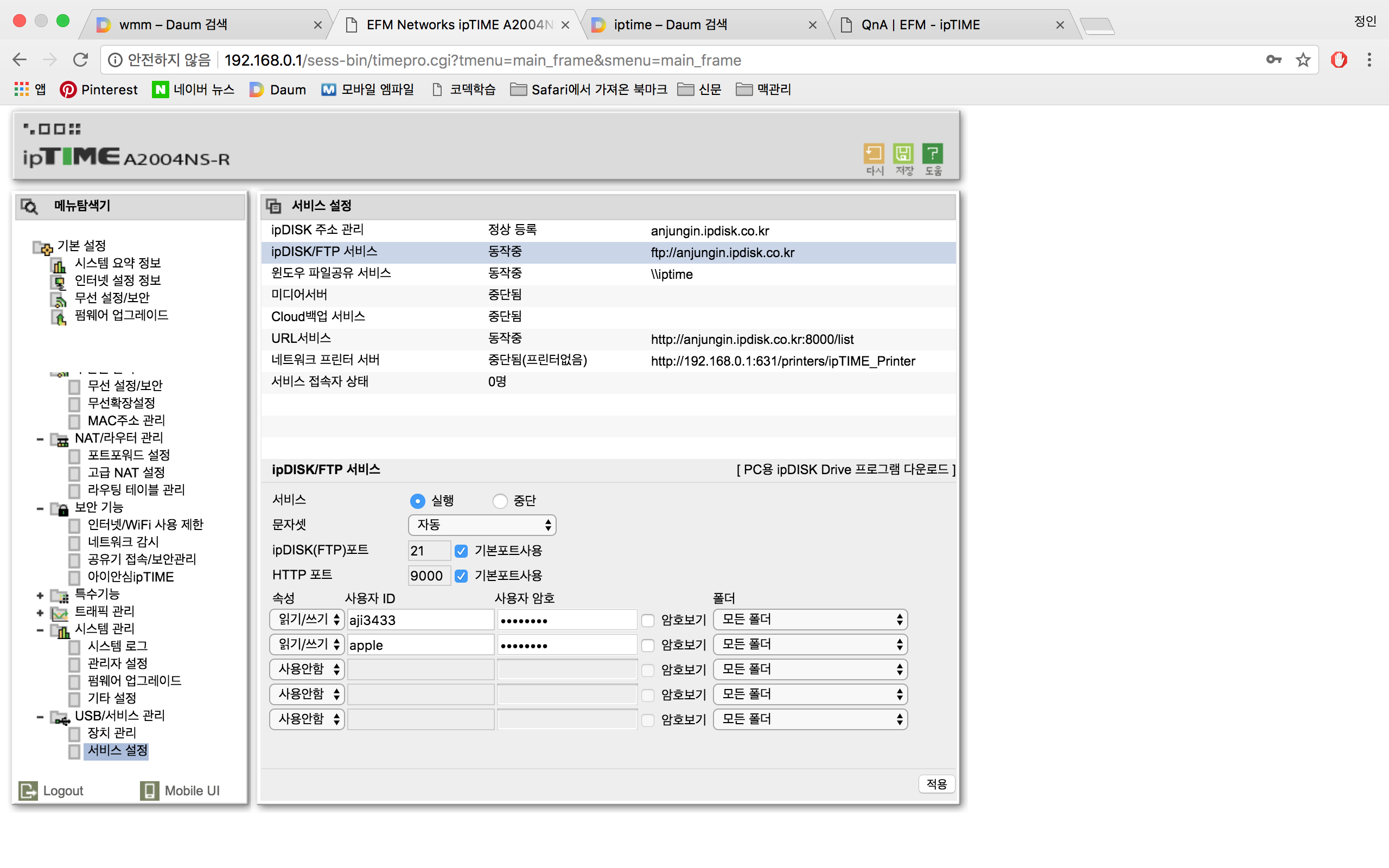1389x868 pixels.
Task: Open the 문자셋 자동 dropdown
Action: pos(482,525)
